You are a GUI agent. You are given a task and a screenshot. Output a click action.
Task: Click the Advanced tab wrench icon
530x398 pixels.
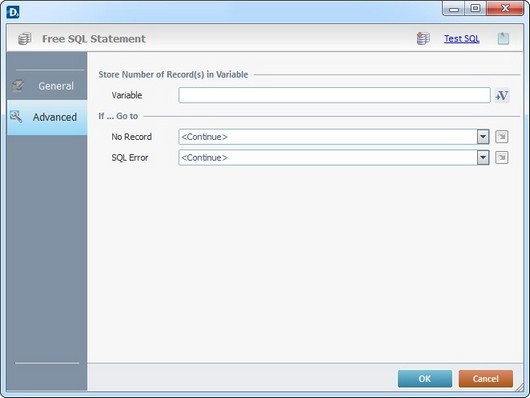pyautogui.click(x=16, y=116)
